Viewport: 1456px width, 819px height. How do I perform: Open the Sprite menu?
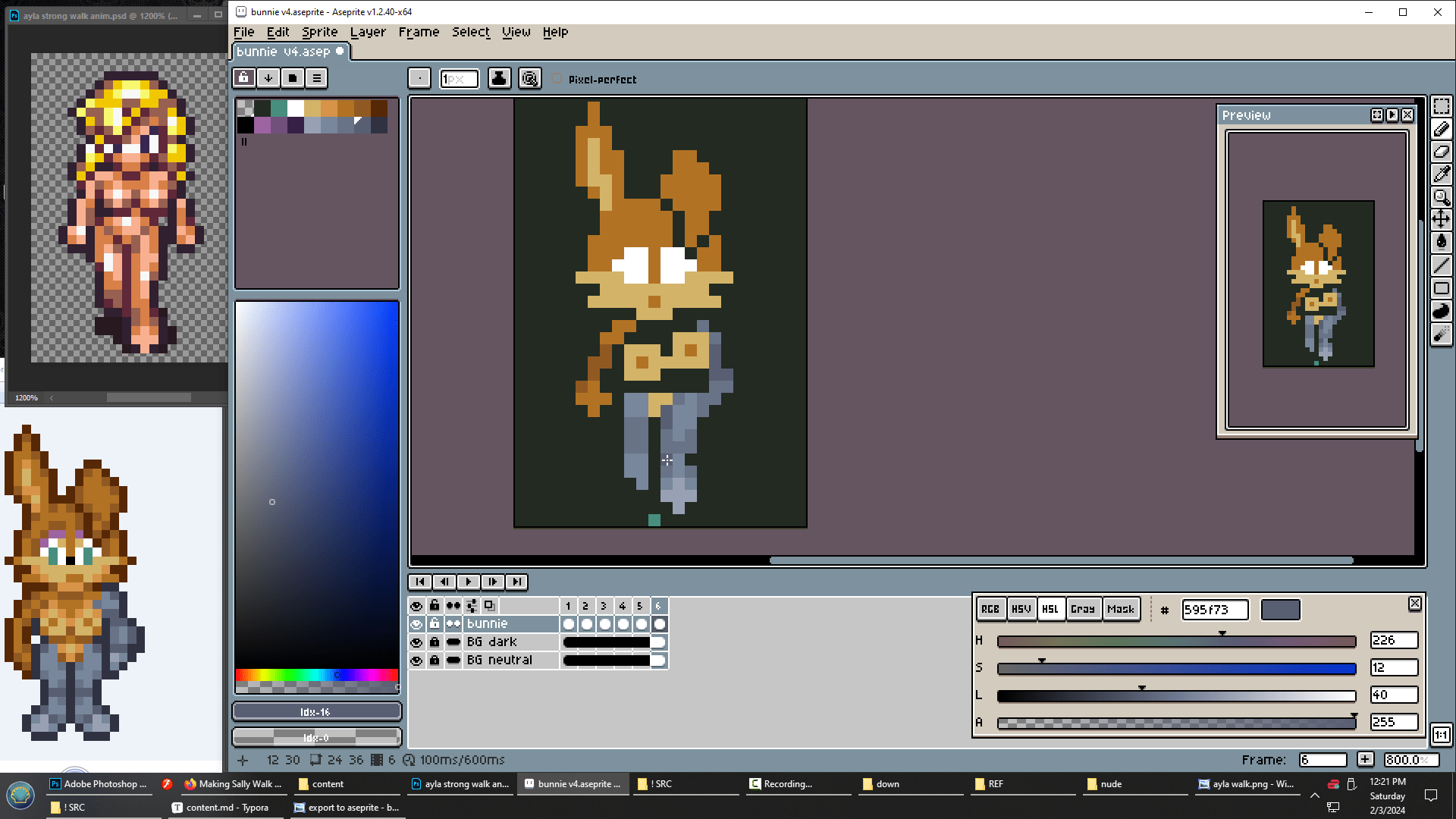319,32
